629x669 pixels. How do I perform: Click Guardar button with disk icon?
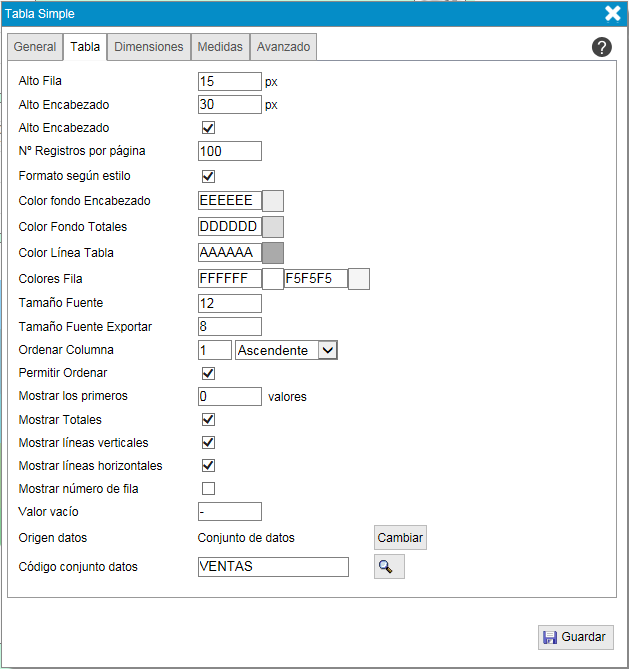576,637
